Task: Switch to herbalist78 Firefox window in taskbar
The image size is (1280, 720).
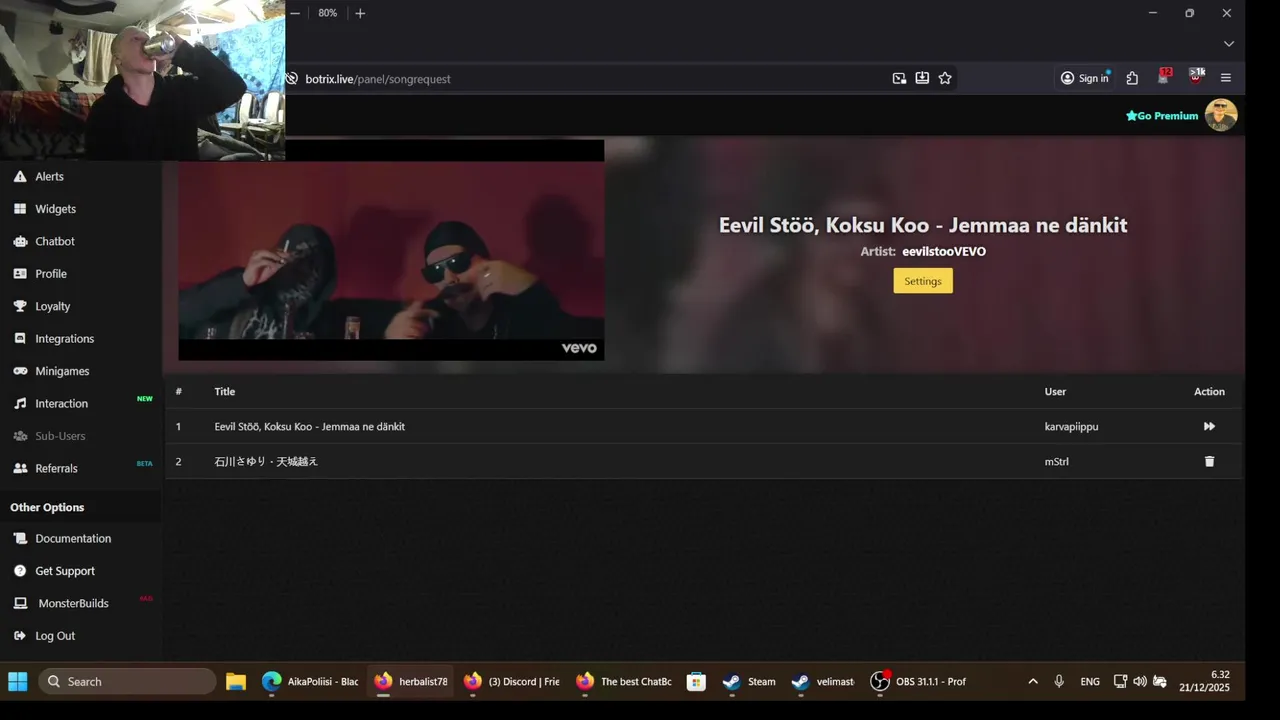Action: (411, 681)
